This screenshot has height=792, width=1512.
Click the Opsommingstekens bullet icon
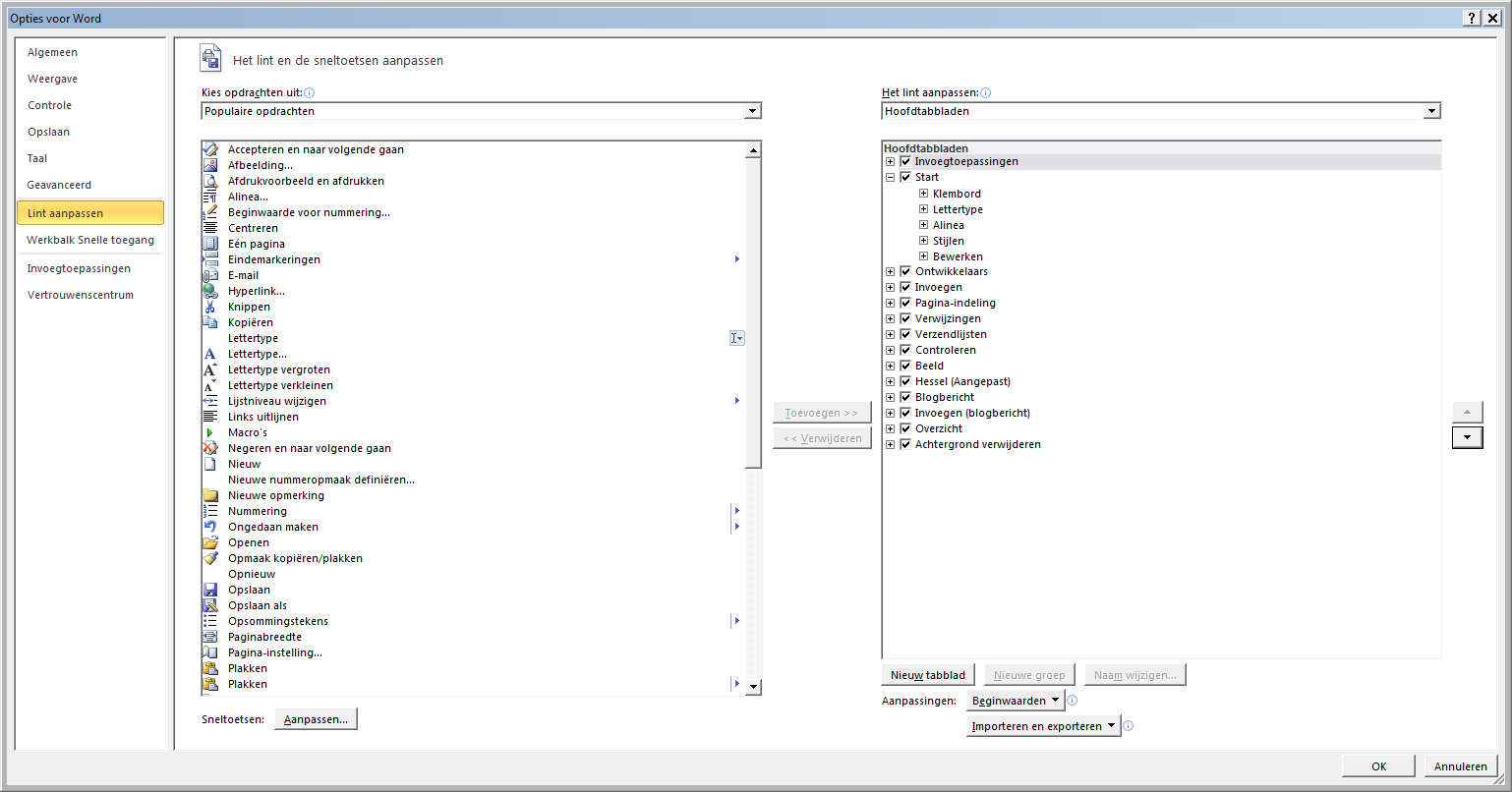[x=209, y=621]
